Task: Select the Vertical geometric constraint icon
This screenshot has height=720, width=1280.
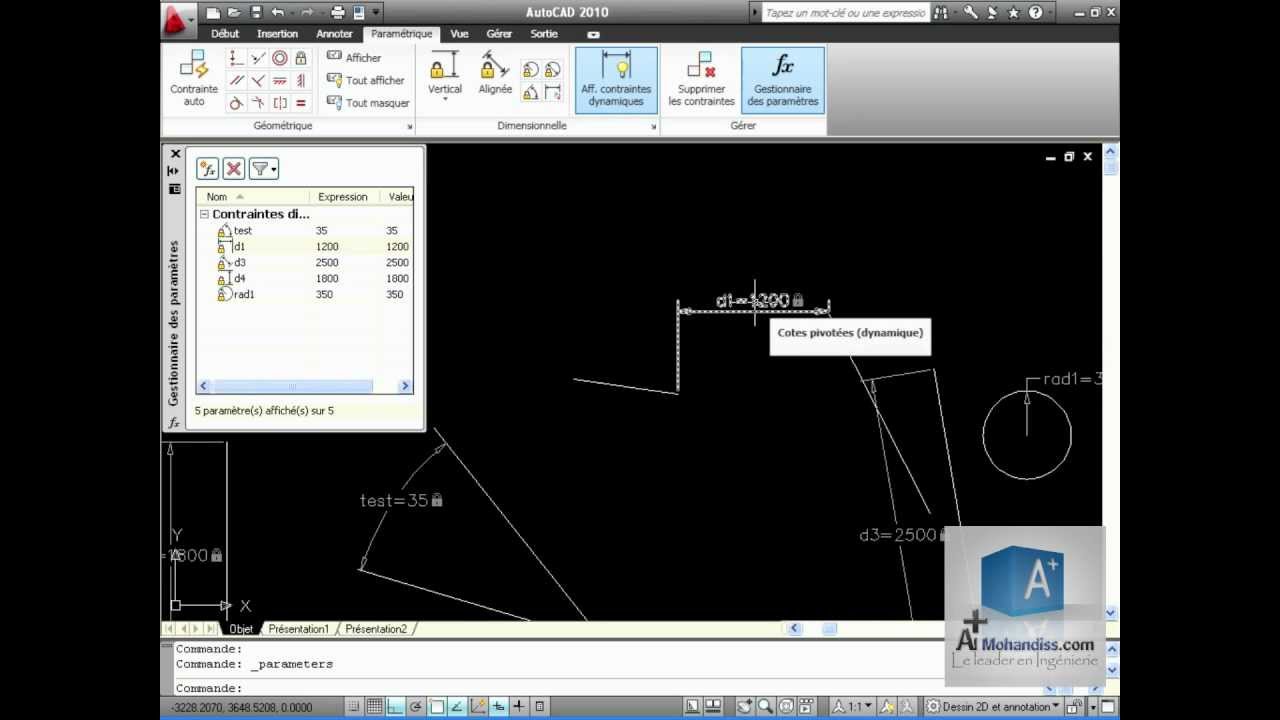Action: tap(301, 80)
